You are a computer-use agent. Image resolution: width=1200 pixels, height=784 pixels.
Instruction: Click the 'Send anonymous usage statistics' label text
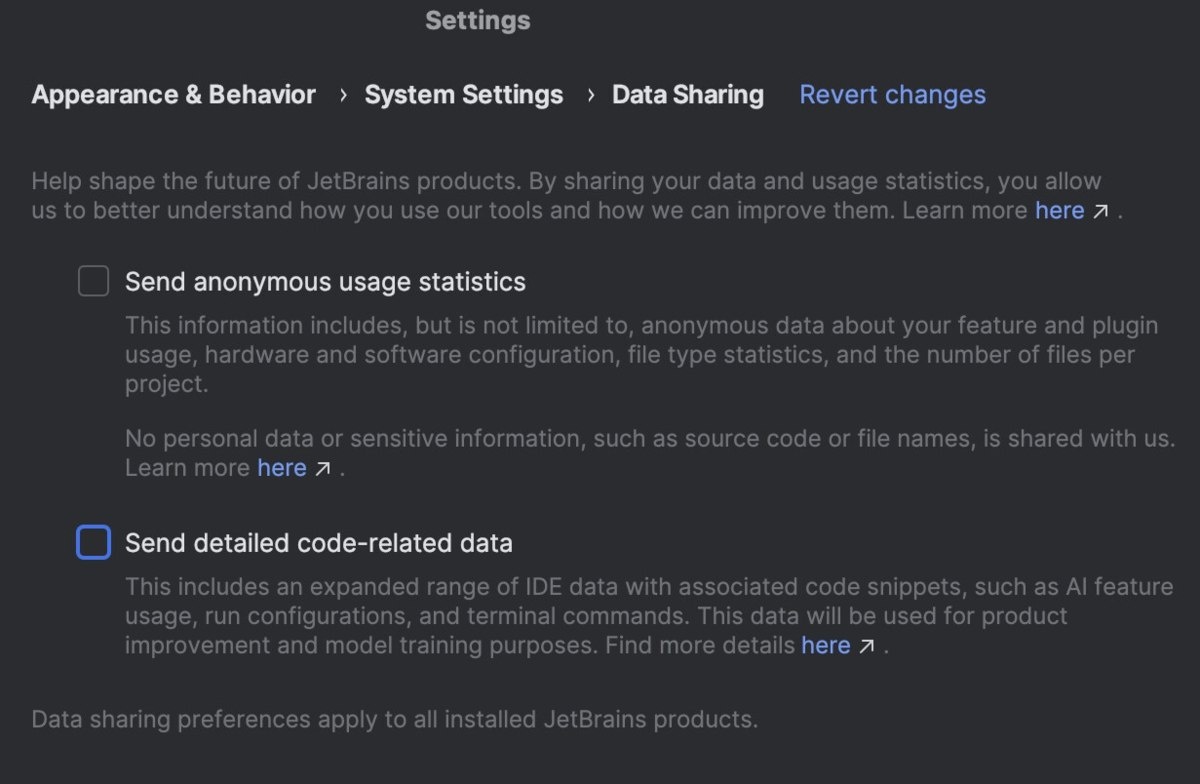coord(325,282)
